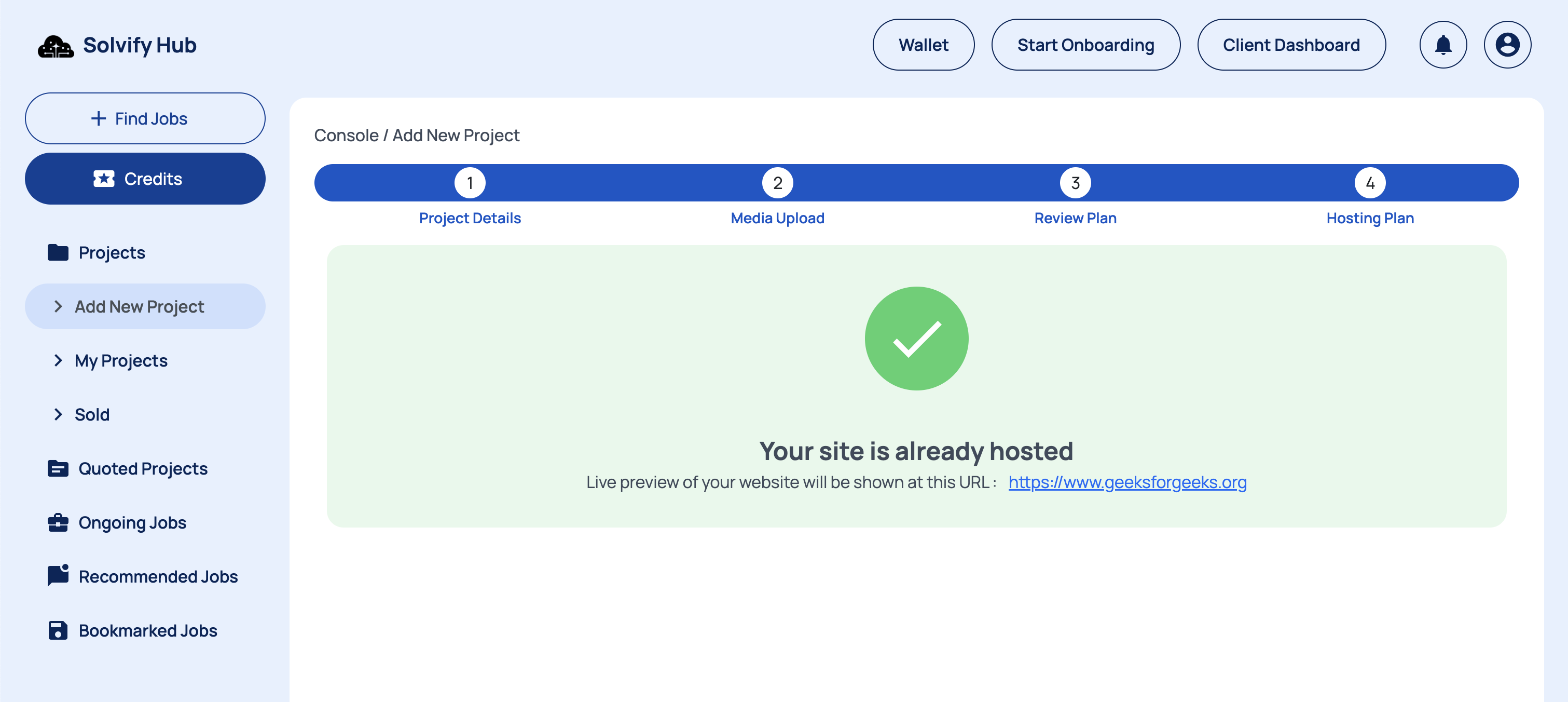Select the Review Plan step label
This screenshot has width=1568, height=702.
click(1075, 218)
